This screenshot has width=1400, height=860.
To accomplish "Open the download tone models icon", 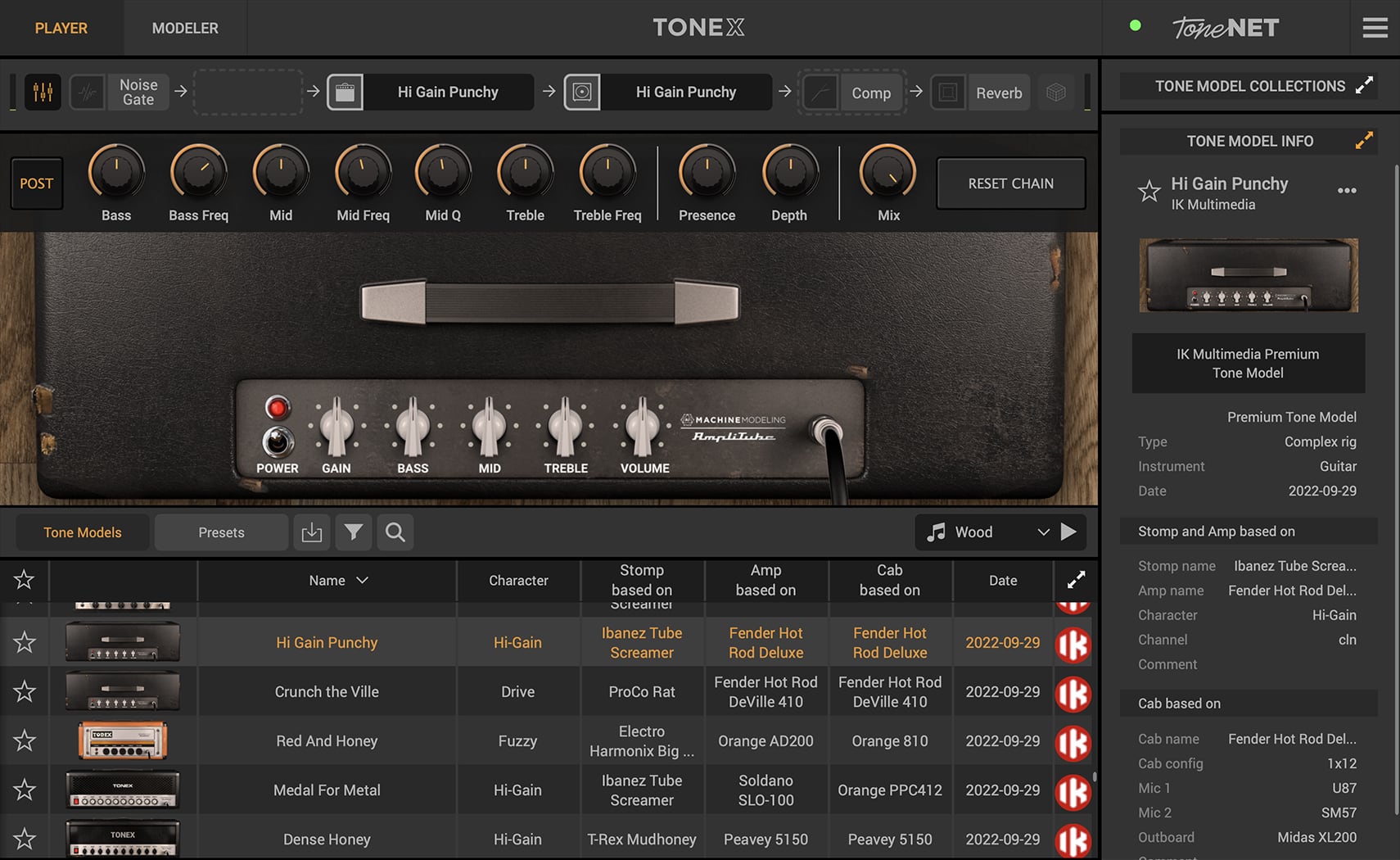I will 312,532.
